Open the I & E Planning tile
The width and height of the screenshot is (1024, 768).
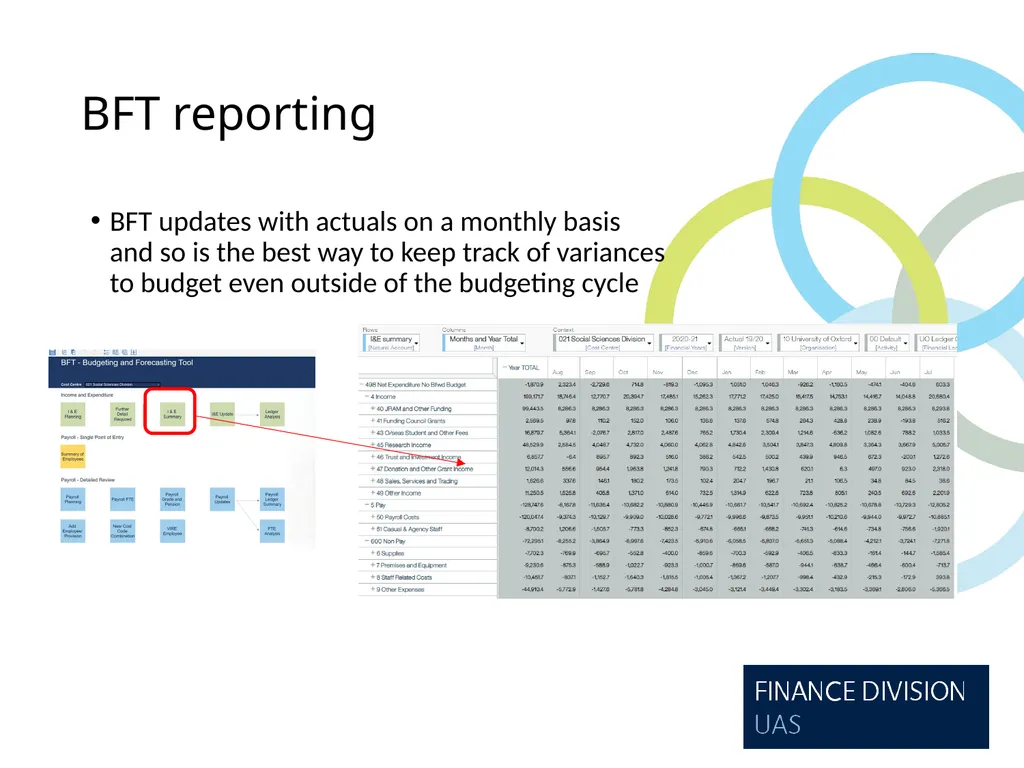[72, 414]
